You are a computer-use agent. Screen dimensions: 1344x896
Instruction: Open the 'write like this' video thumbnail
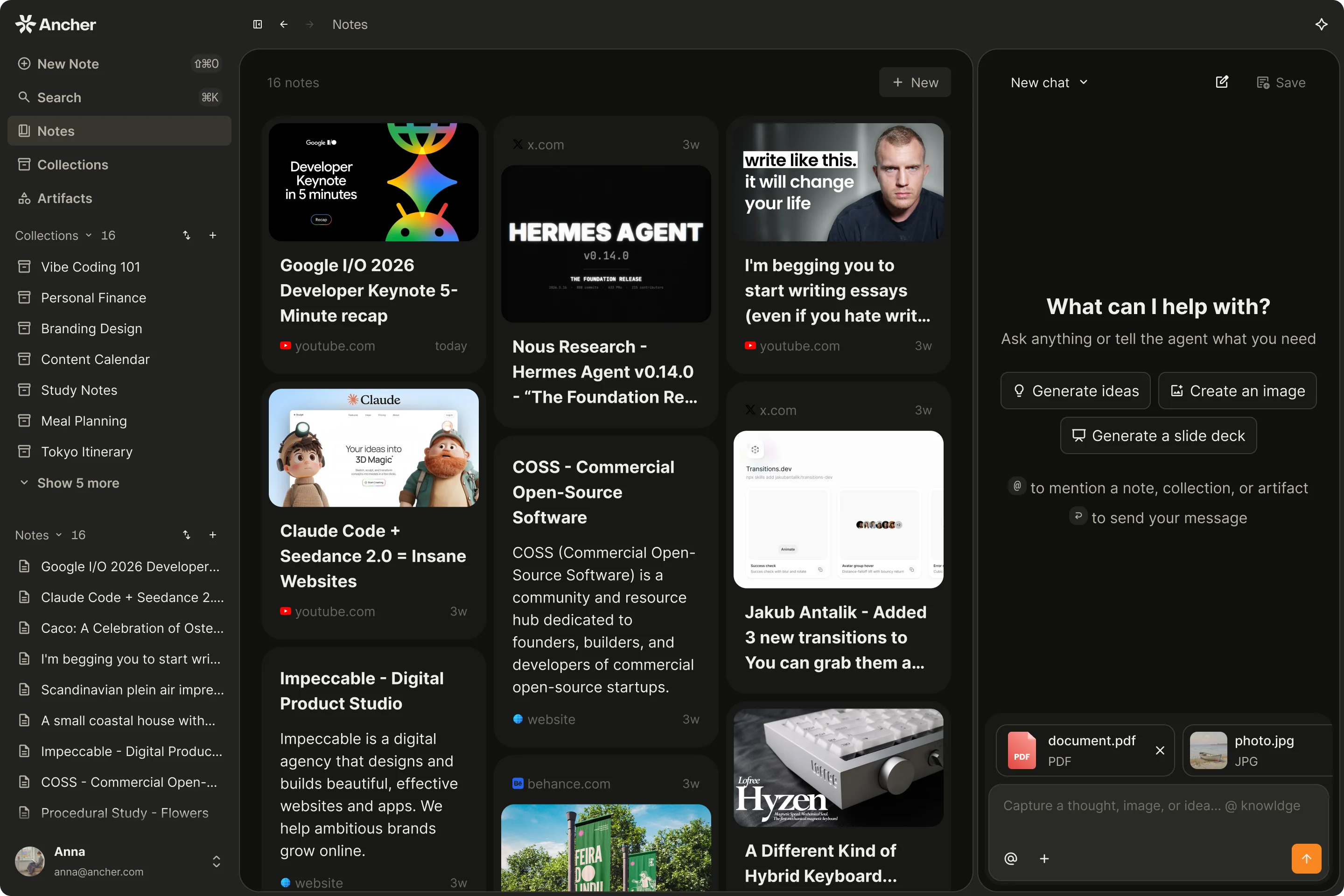(x=838, y=182)
